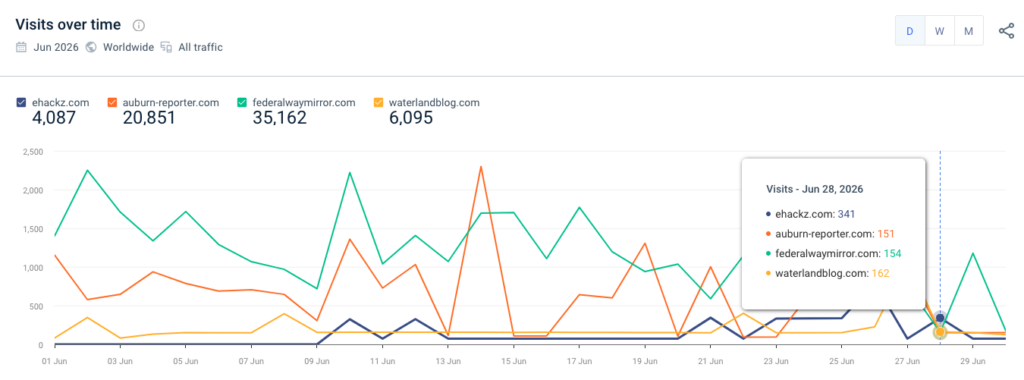Uncheck the ehackz.com series checkbox

(21, 103)
